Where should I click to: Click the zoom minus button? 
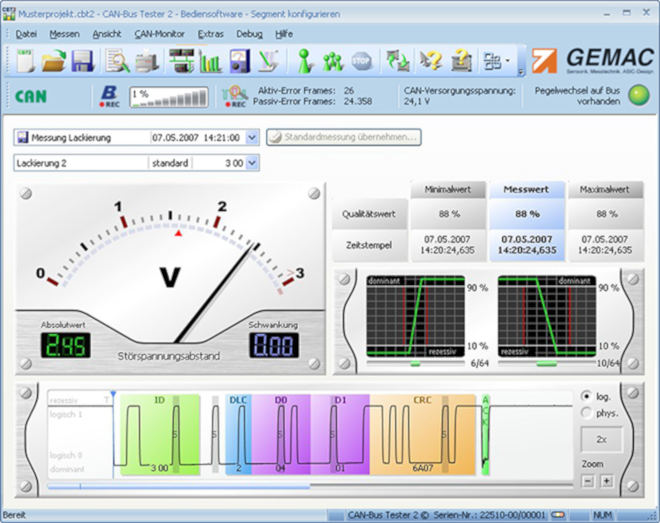pyautogui.click(x=588, y=481)
